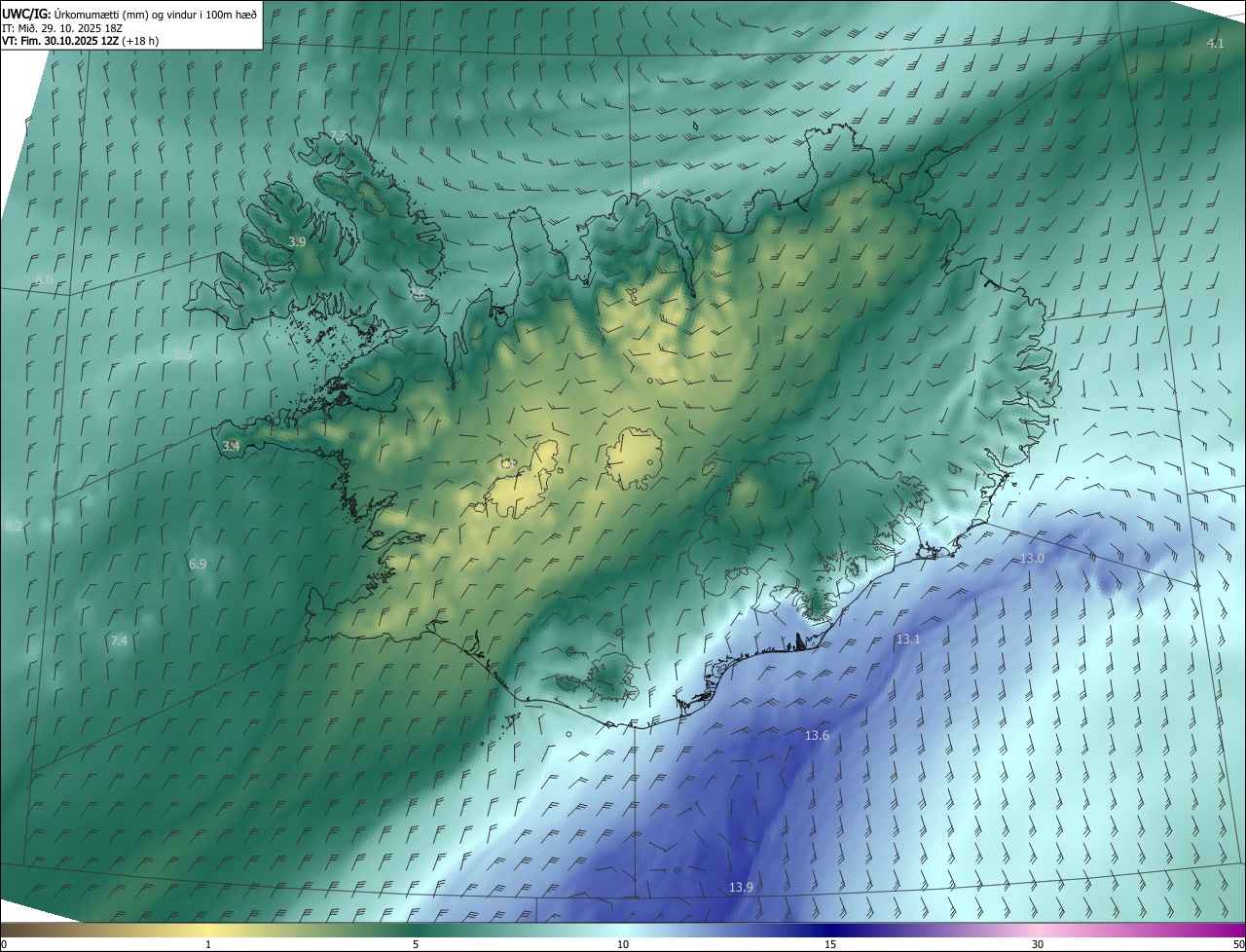Click the map value label "6.9"

click(198, 564)
